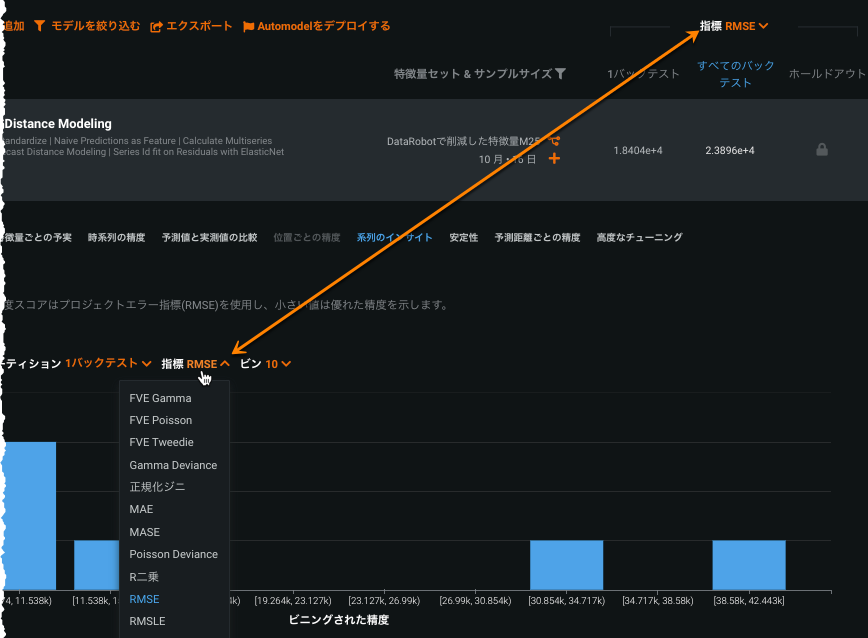Open the 高度なチューニング tab
Screen dimensions: 868x638
639,238
